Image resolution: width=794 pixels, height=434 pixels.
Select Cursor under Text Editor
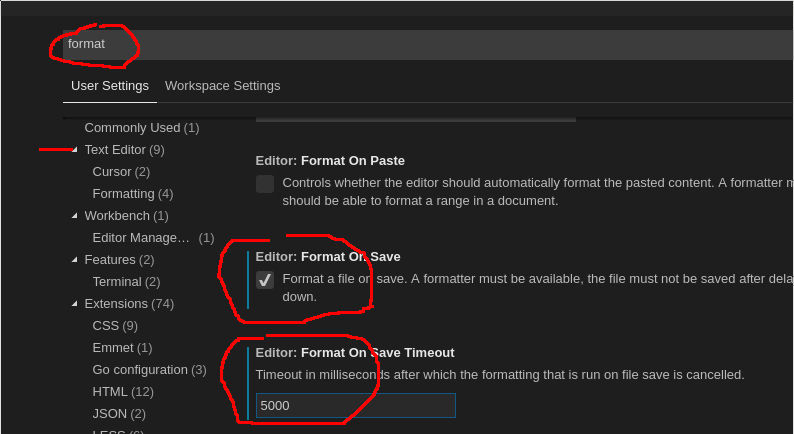pos(121,172)
